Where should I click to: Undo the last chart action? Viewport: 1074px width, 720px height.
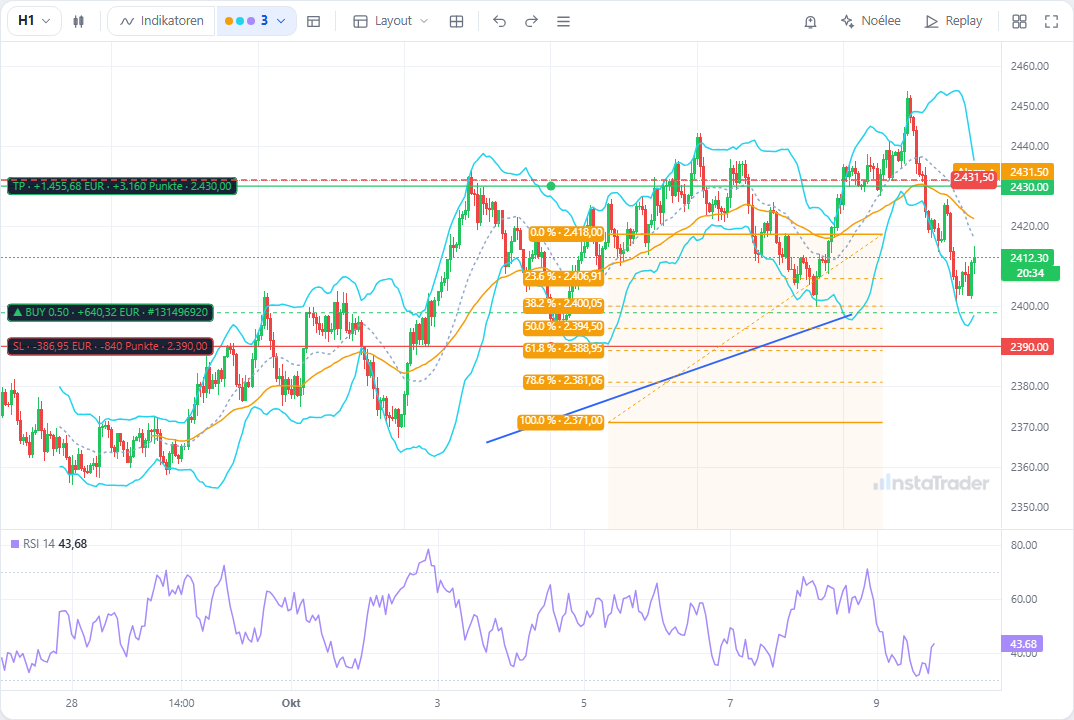point(499,21)
